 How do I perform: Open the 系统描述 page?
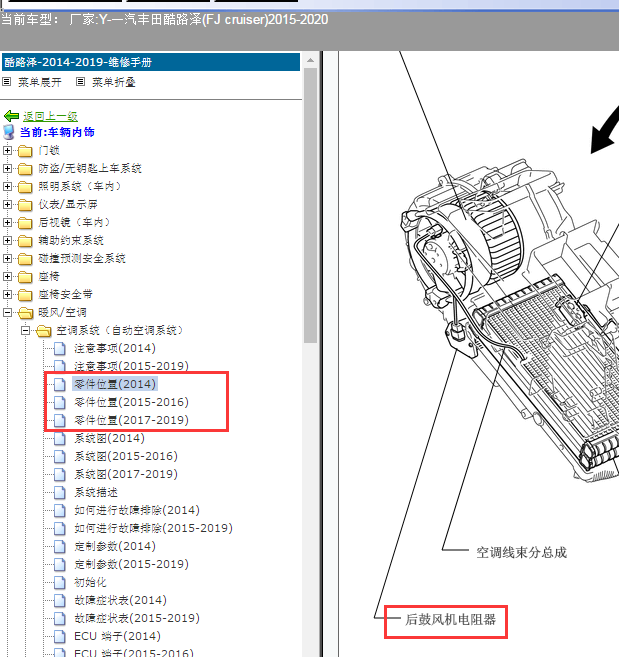(96, 492)
